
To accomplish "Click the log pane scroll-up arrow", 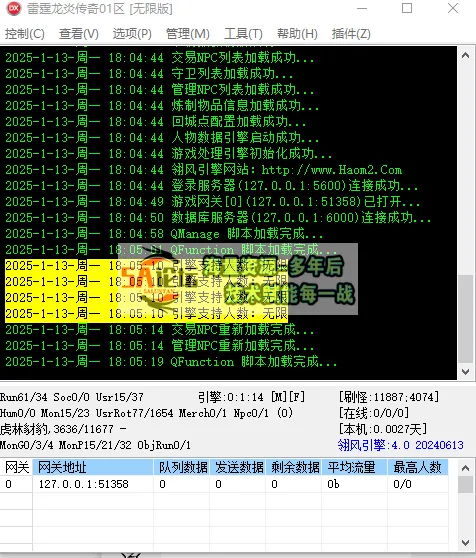I will [465, 56].
